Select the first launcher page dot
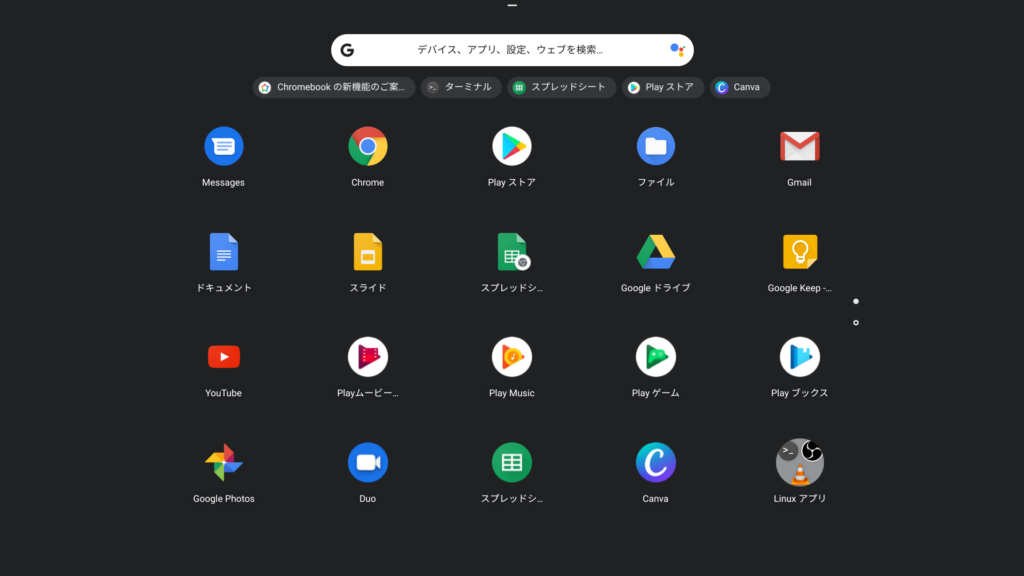 click(856, 302)
